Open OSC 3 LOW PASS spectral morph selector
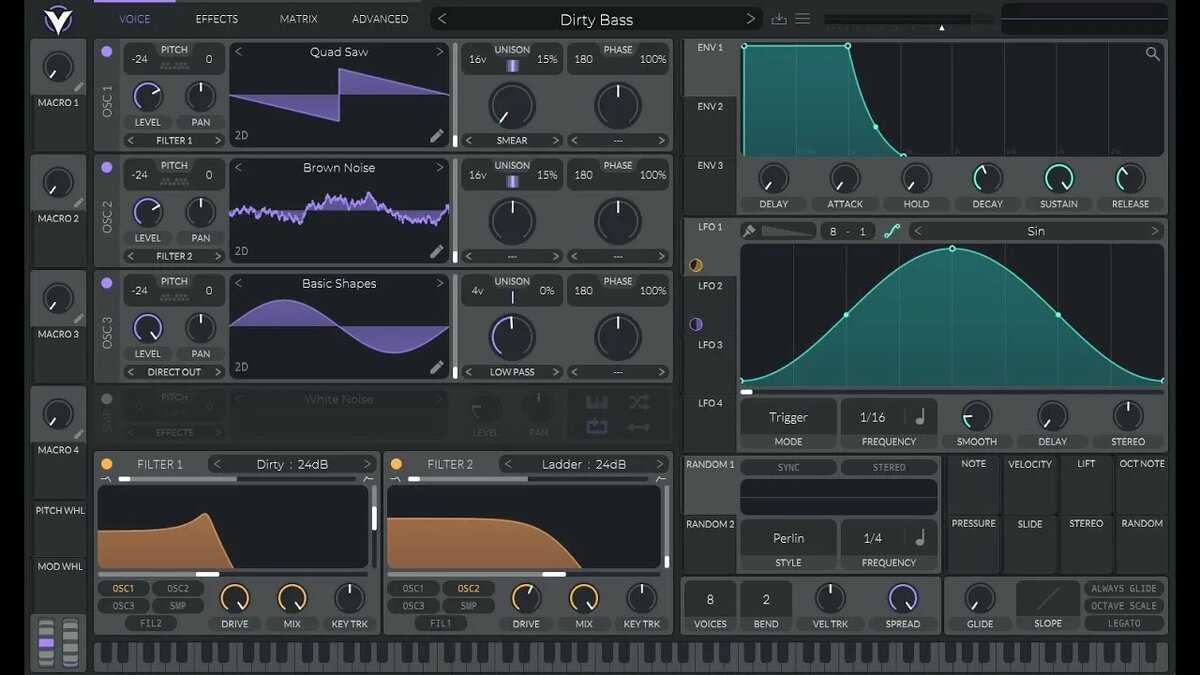The width and height of the screenshot is (1200, 675). (x=512, y=372)
